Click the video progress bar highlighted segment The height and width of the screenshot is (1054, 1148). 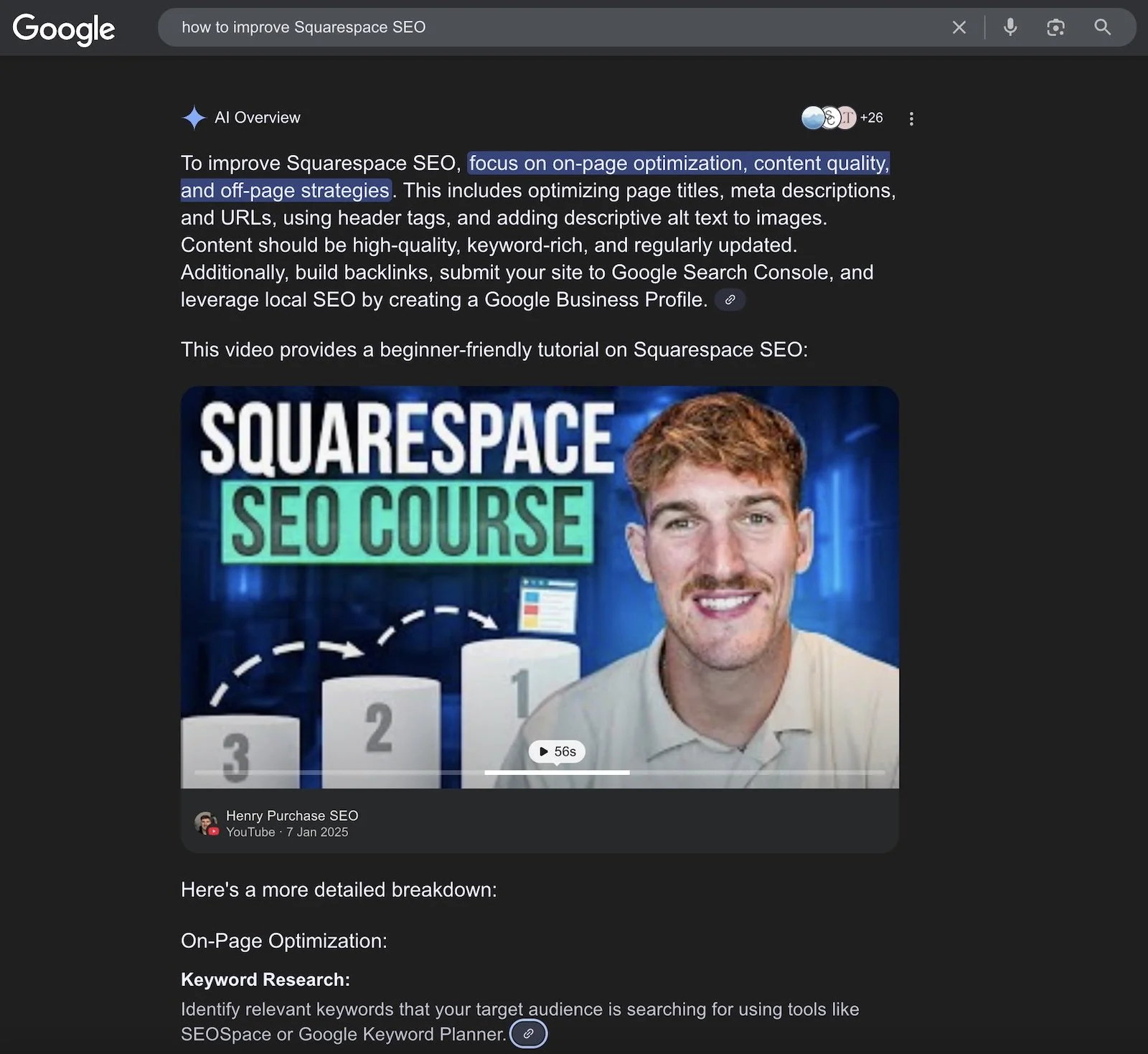[557, 772]
